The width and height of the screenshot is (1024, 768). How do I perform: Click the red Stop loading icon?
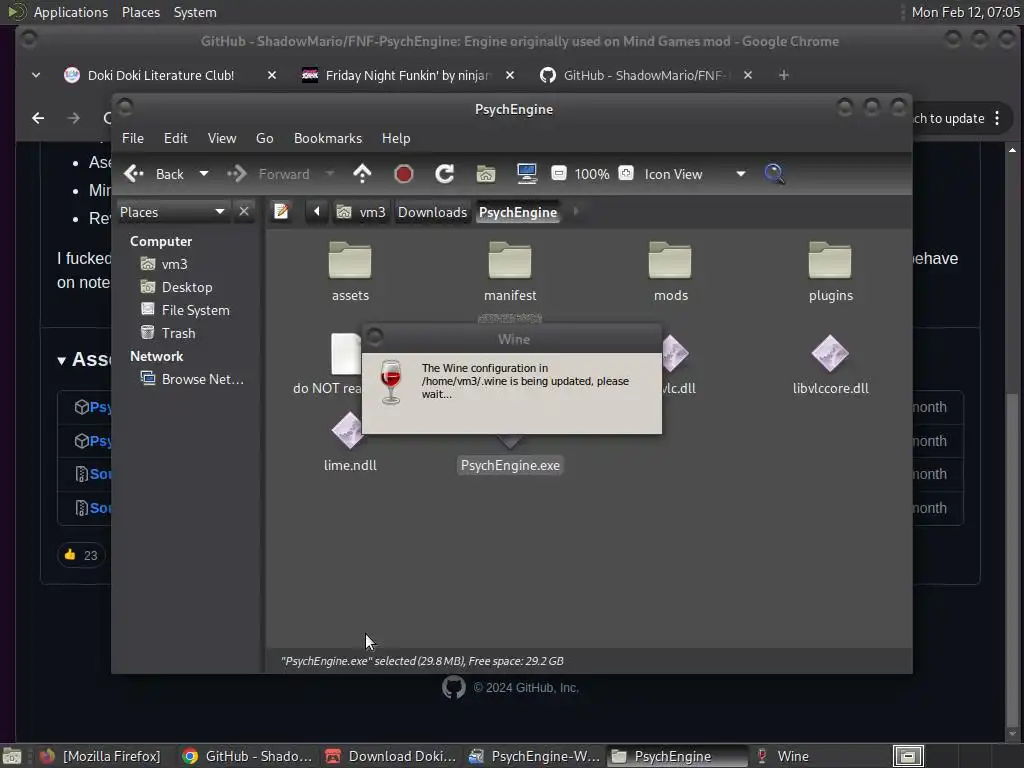tap(404, 174)
